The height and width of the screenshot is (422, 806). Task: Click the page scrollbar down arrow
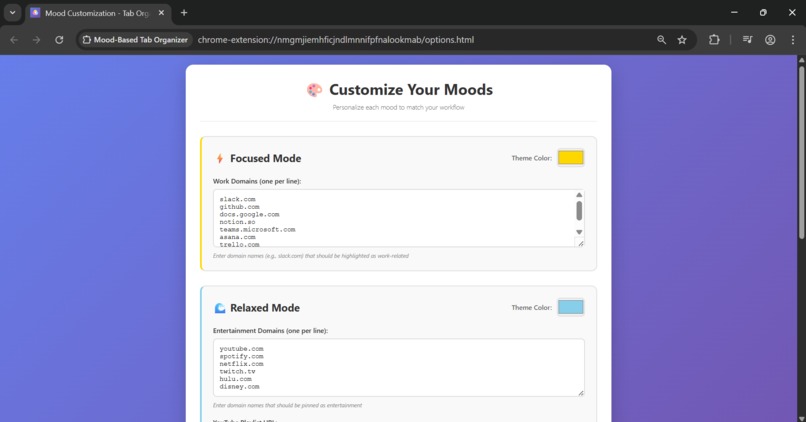click(x=801, y=418)
